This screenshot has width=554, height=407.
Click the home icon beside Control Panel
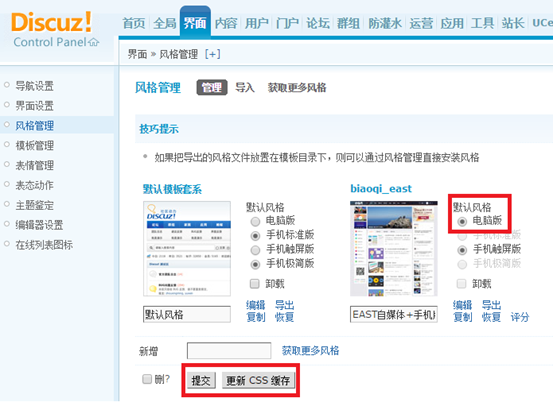pos(94,43)
